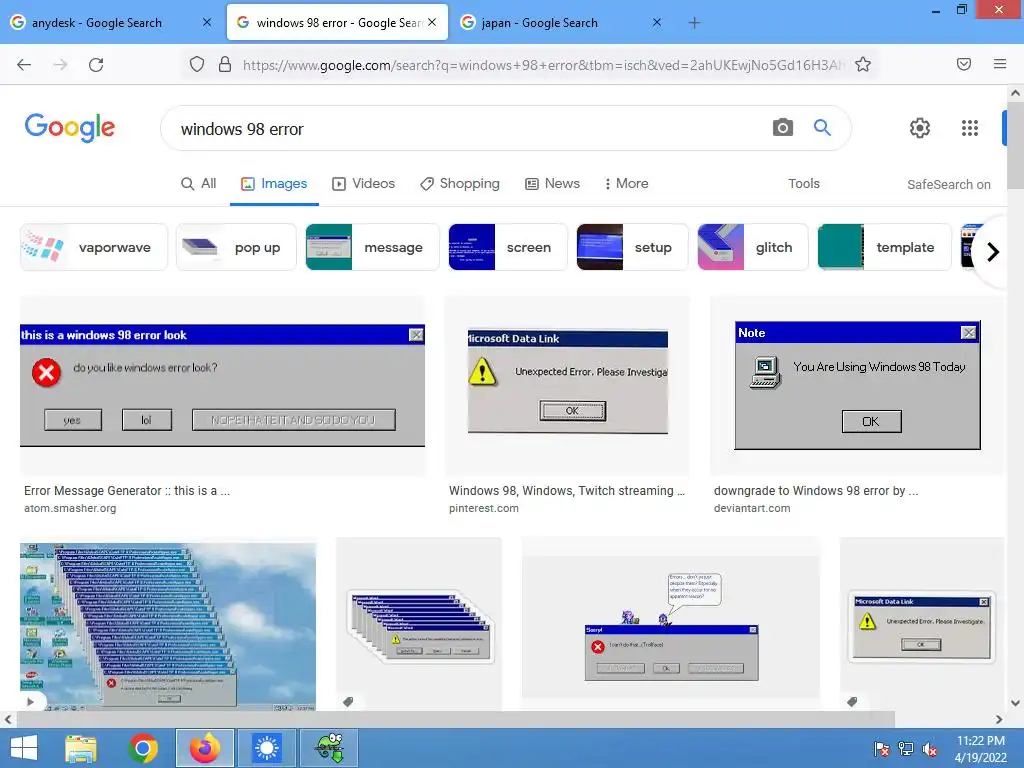The height and width of the screenshot is (768, 1024).
Task: Click the action center flag tray icon
Action: 881,749
